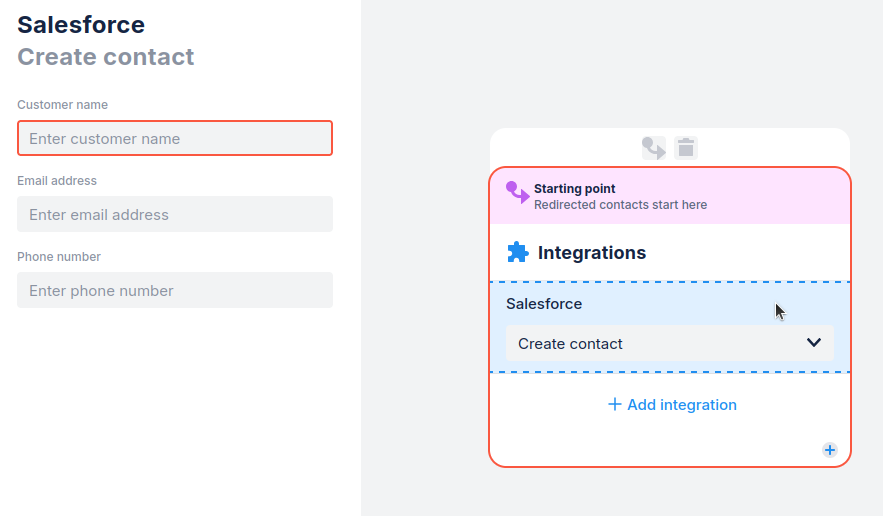Click the Add integration link
The height and width of the screenshot is (516, 883).
(x=671, y=405)
